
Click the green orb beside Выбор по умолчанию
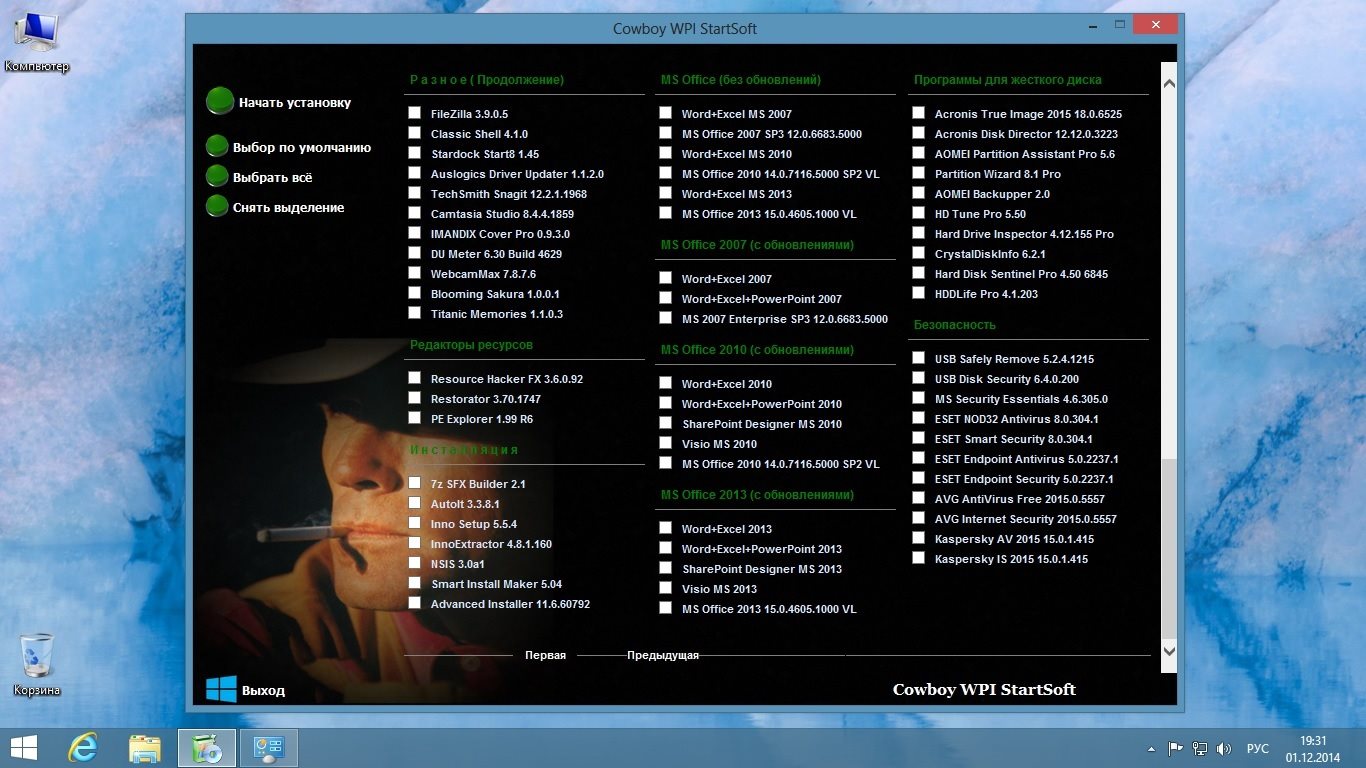[217, 146]
